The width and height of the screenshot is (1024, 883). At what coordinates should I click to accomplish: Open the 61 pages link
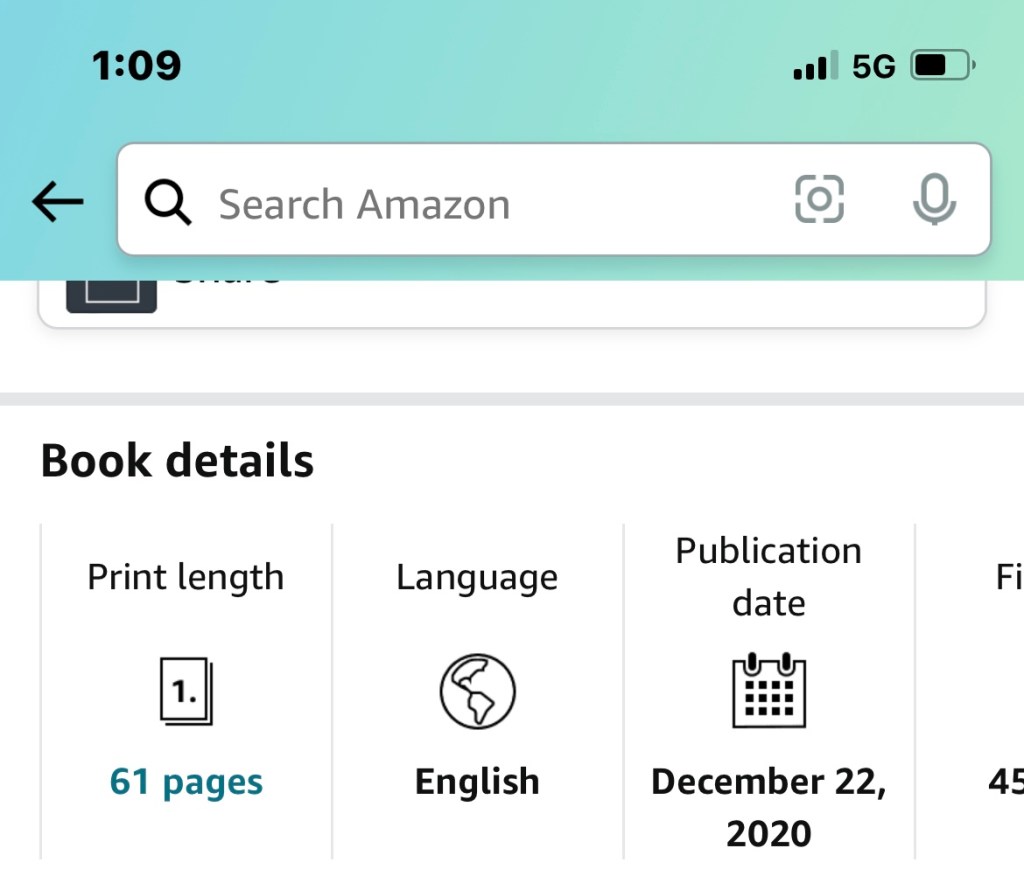coord(186,781)
